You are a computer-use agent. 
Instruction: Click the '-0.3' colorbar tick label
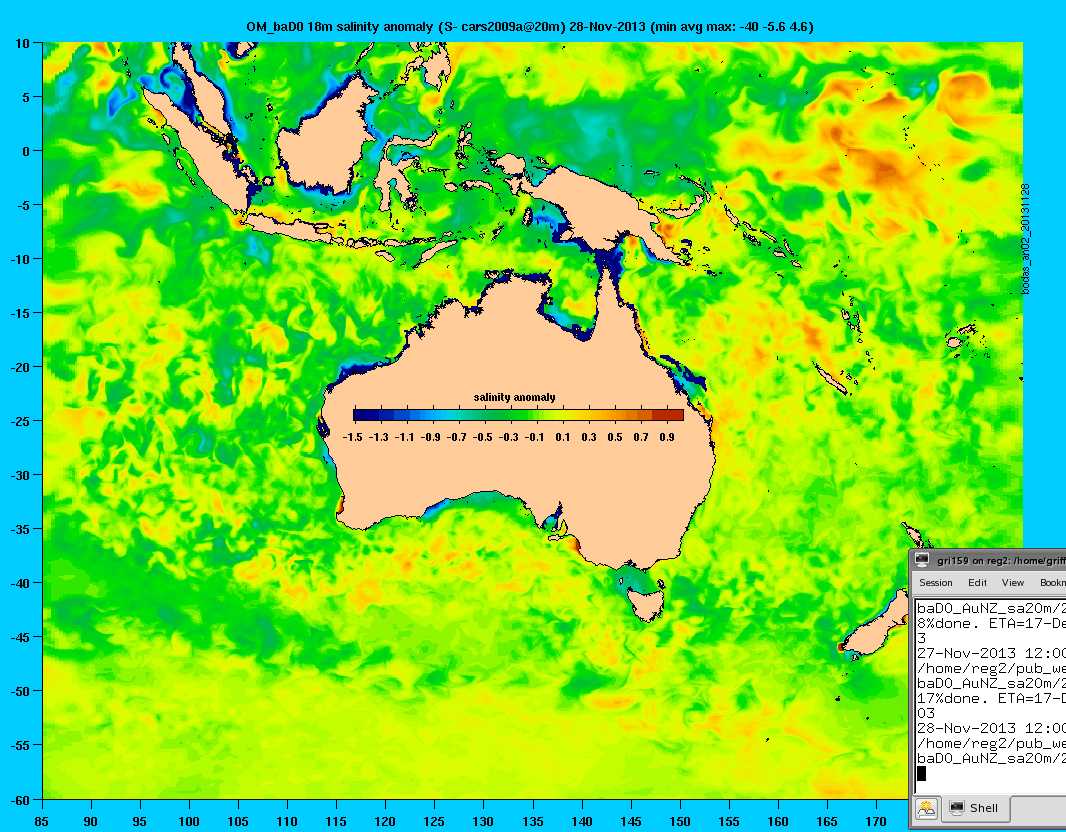tap(509, 437)
